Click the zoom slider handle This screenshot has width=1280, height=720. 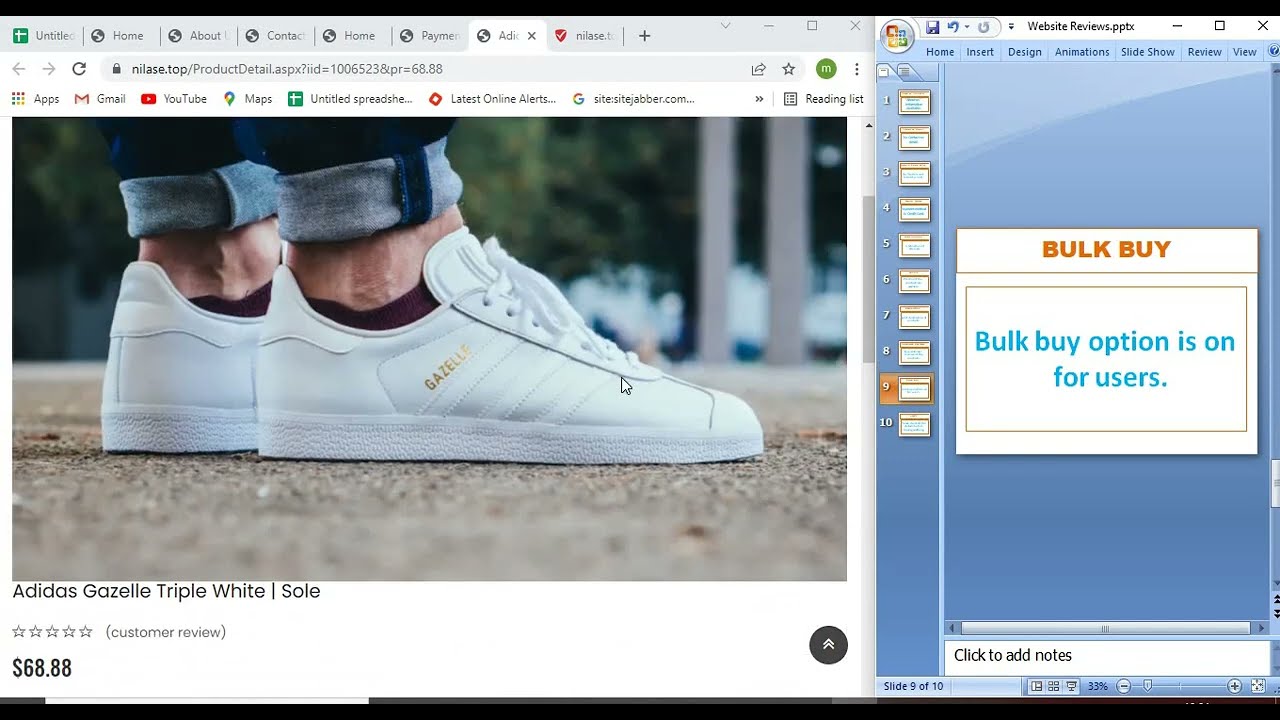(x=1148, y=686)
